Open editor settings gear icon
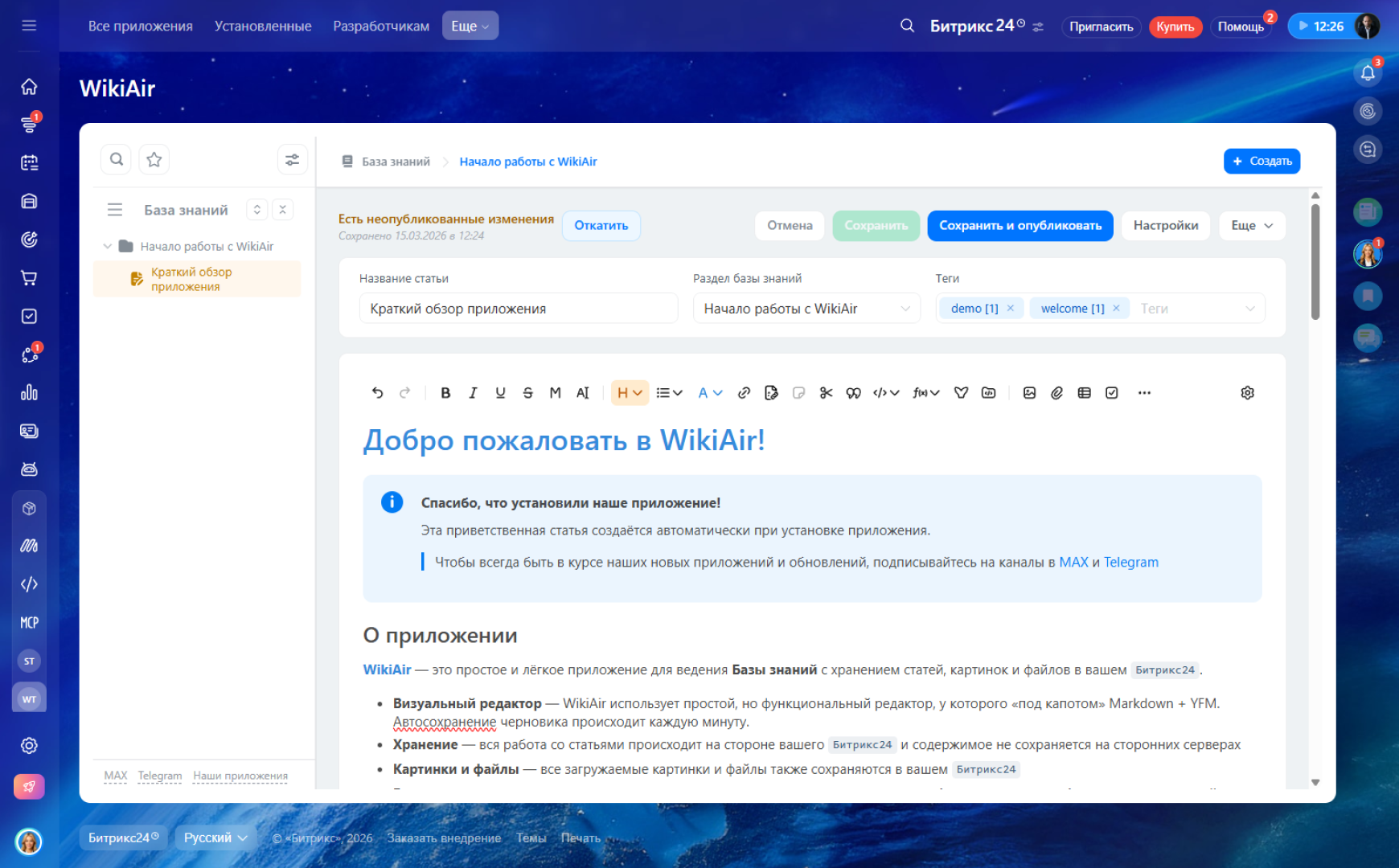Viewport: 1399px width, 868px height. (1247, 393)
